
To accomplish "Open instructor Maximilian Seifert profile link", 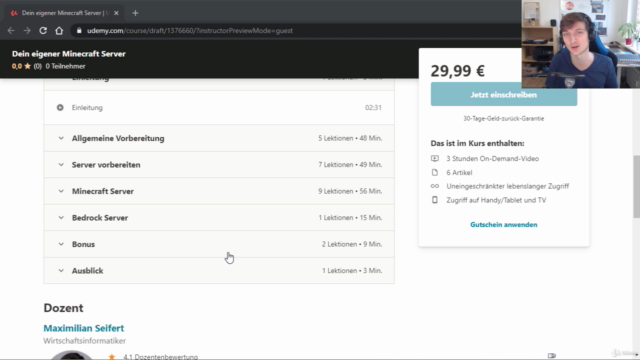I will click(x=84, y=328).
